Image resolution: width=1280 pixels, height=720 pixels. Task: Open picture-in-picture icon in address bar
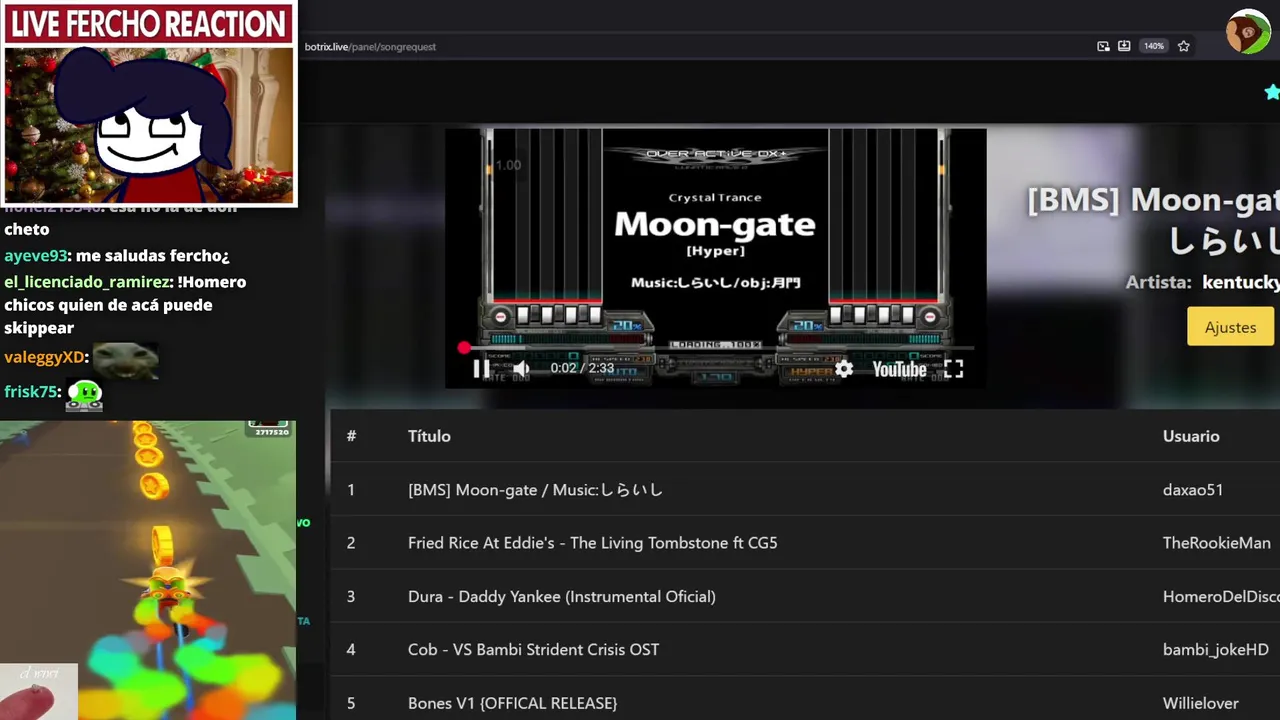click(x=1103, y=46)
